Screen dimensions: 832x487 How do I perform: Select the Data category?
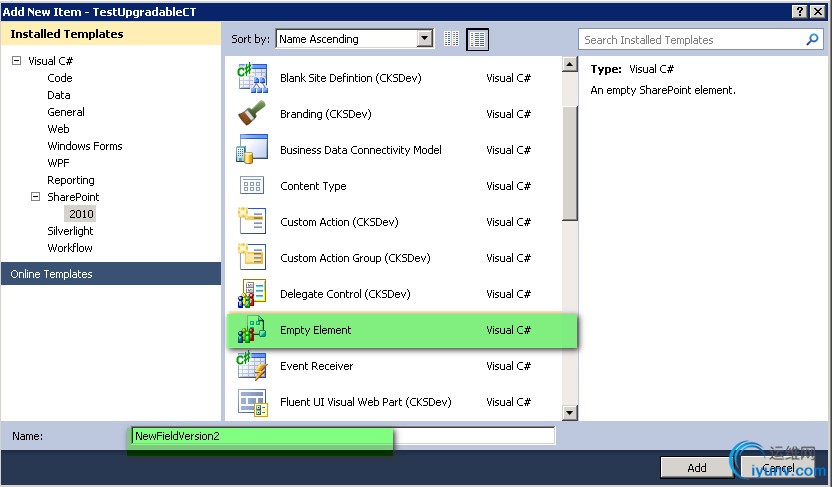tap(58, 95)
